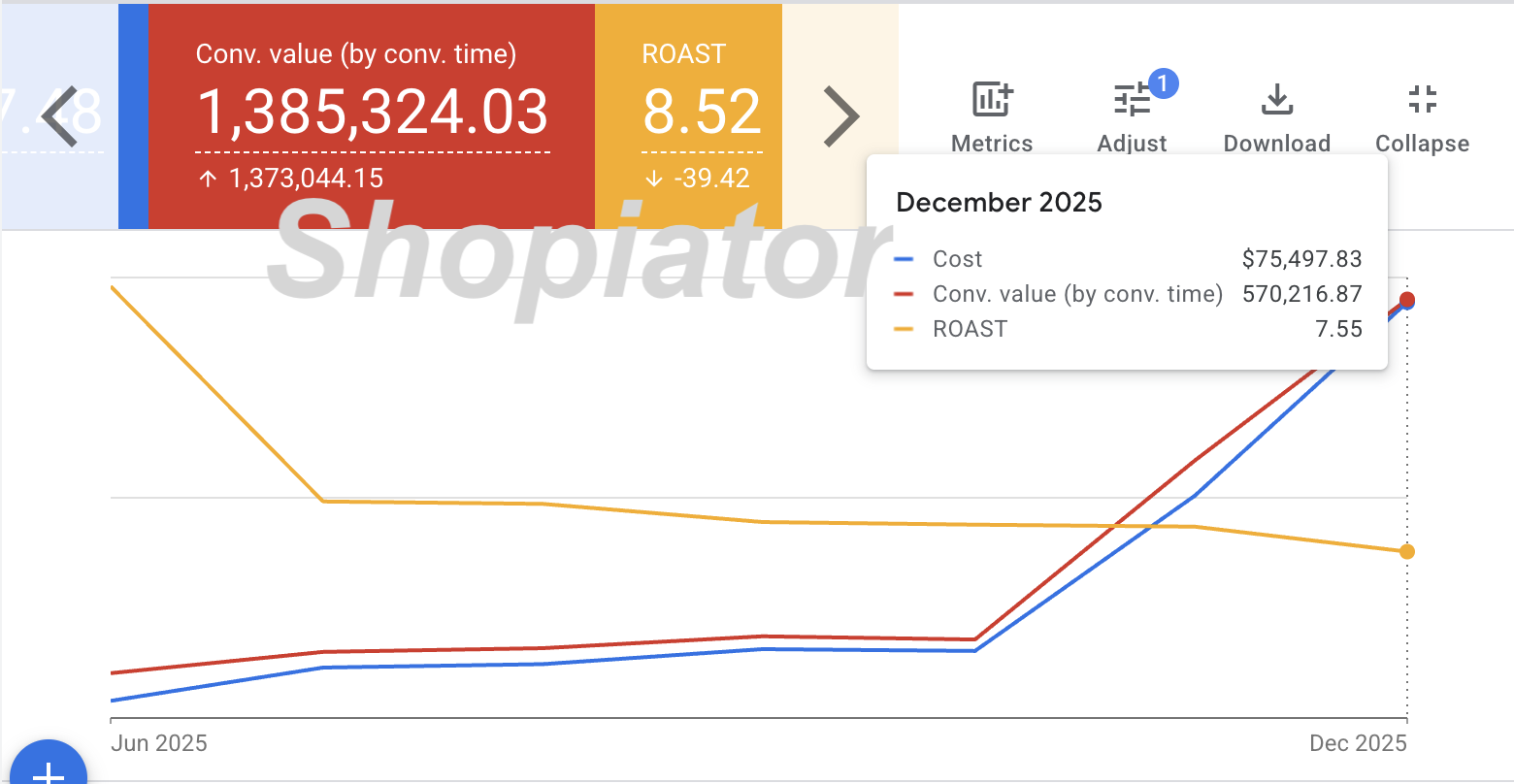Toggle the Cost series in the tooltip legend
1514x784 pixels.
[x=958, y=259]
